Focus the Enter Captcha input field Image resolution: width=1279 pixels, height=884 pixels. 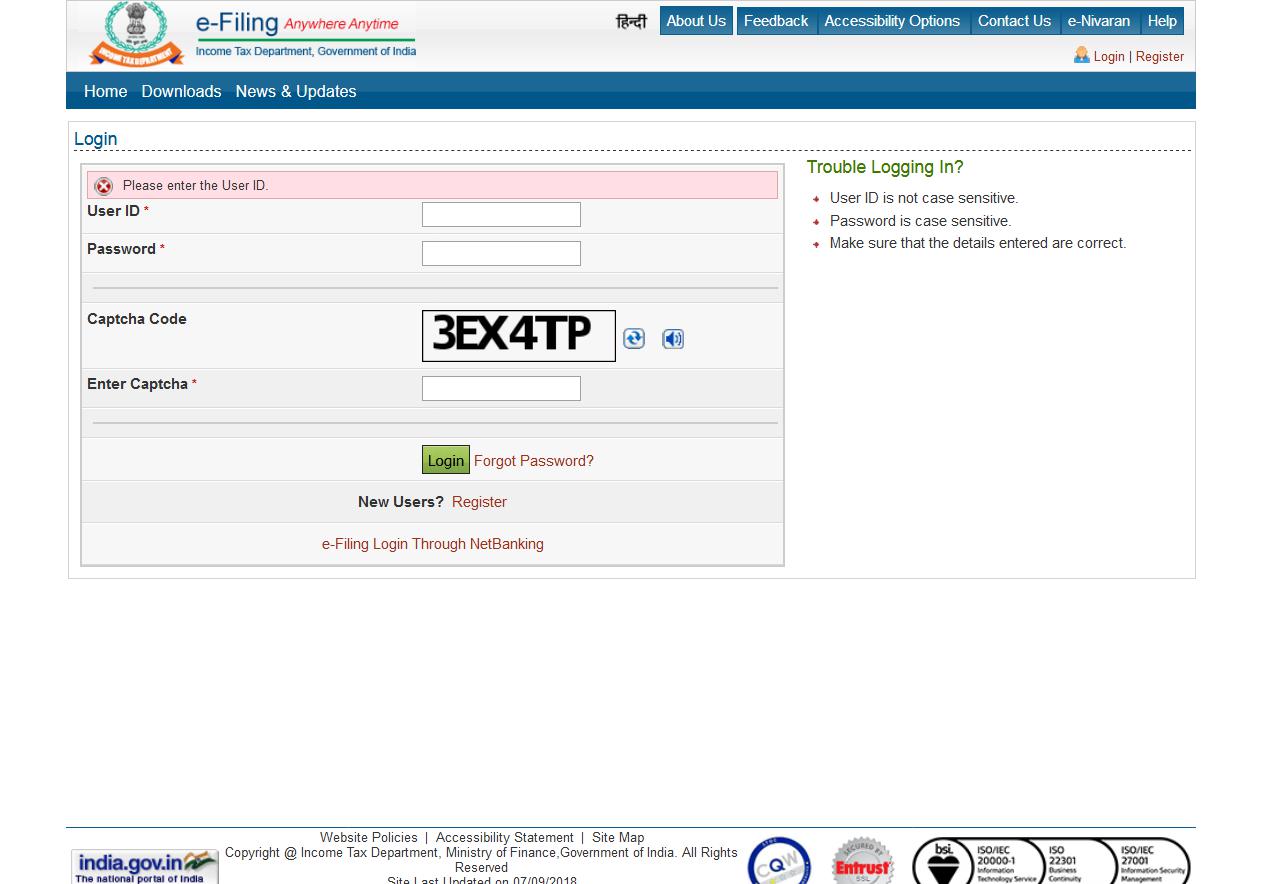click(501, 388)
